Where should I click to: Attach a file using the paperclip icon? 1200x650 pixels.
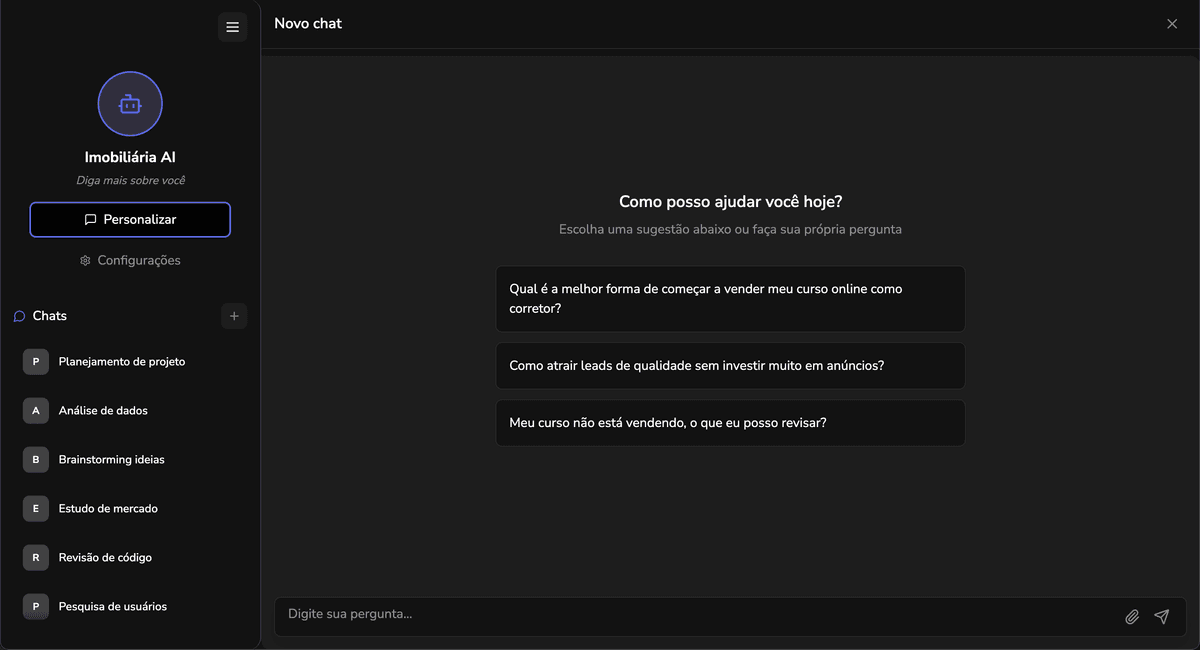[x=1132, y=617]
